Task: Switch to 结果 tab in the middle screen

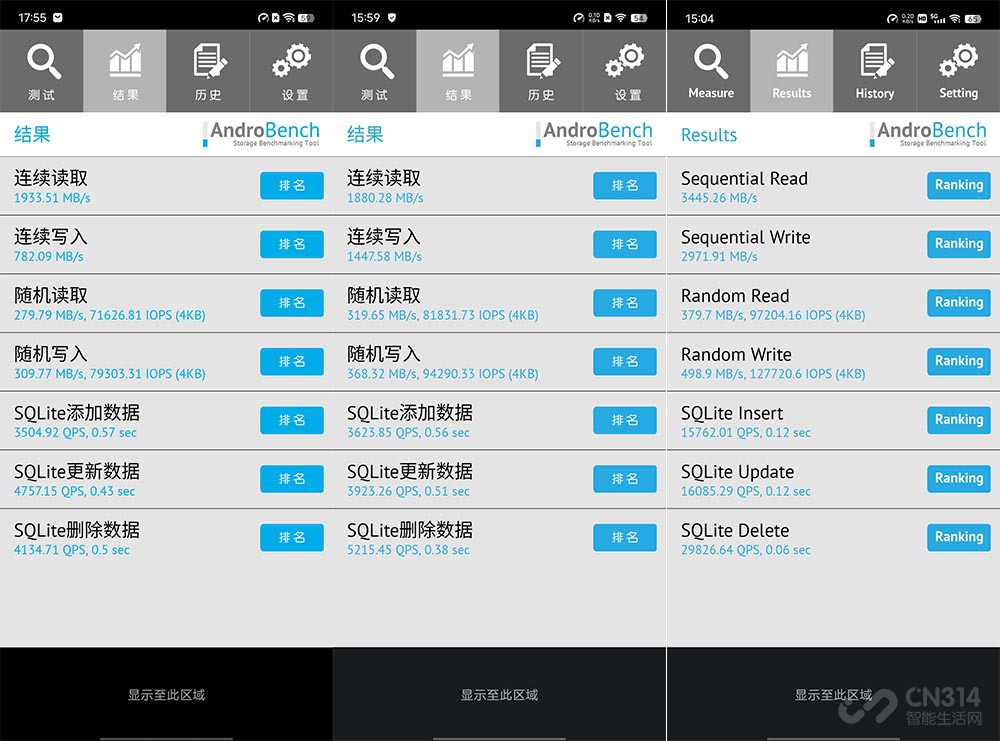Action: tap(458, 69)
